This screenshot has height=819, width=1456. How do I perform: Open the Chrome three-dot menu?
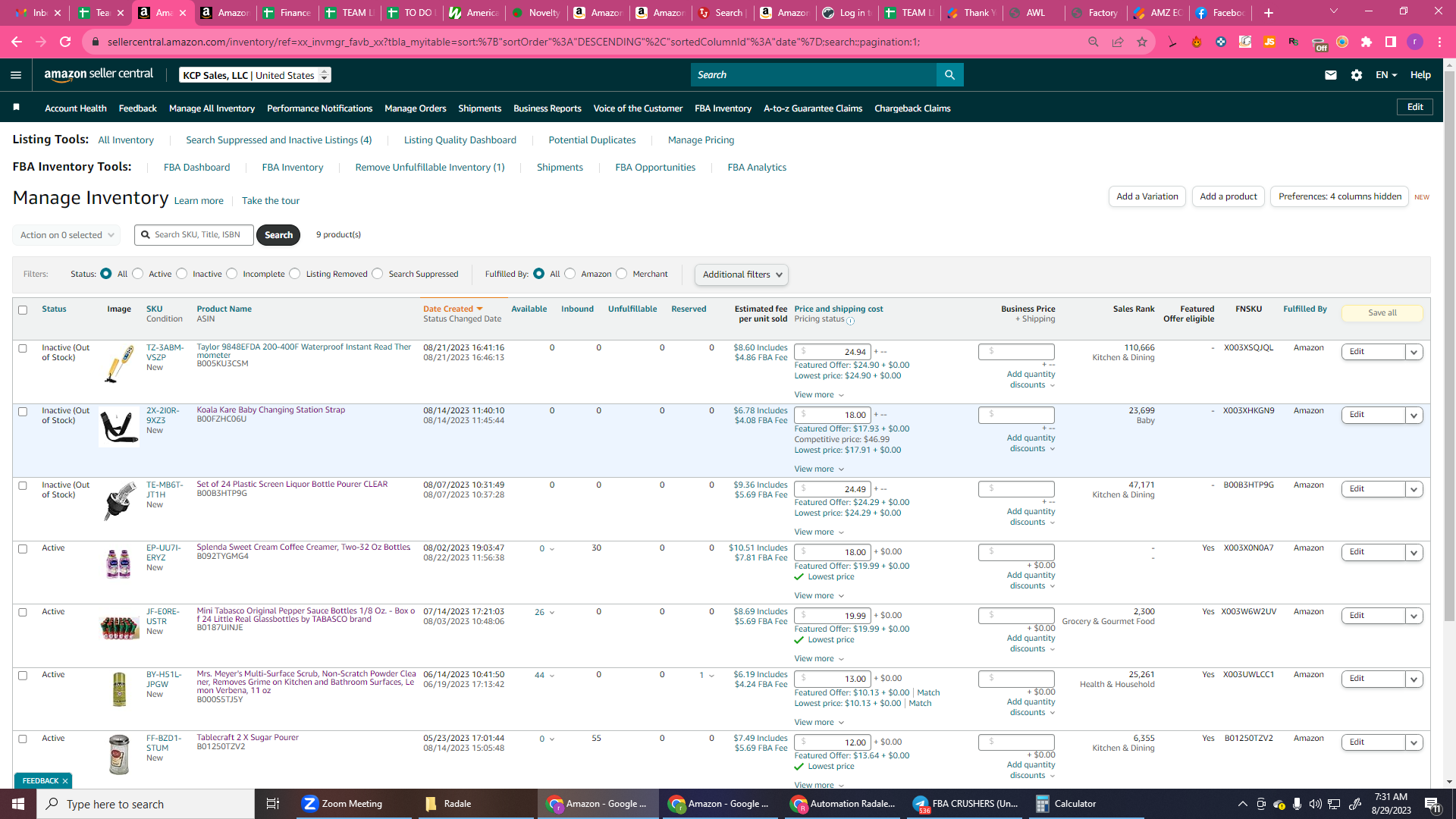[x=1439, y=42]
